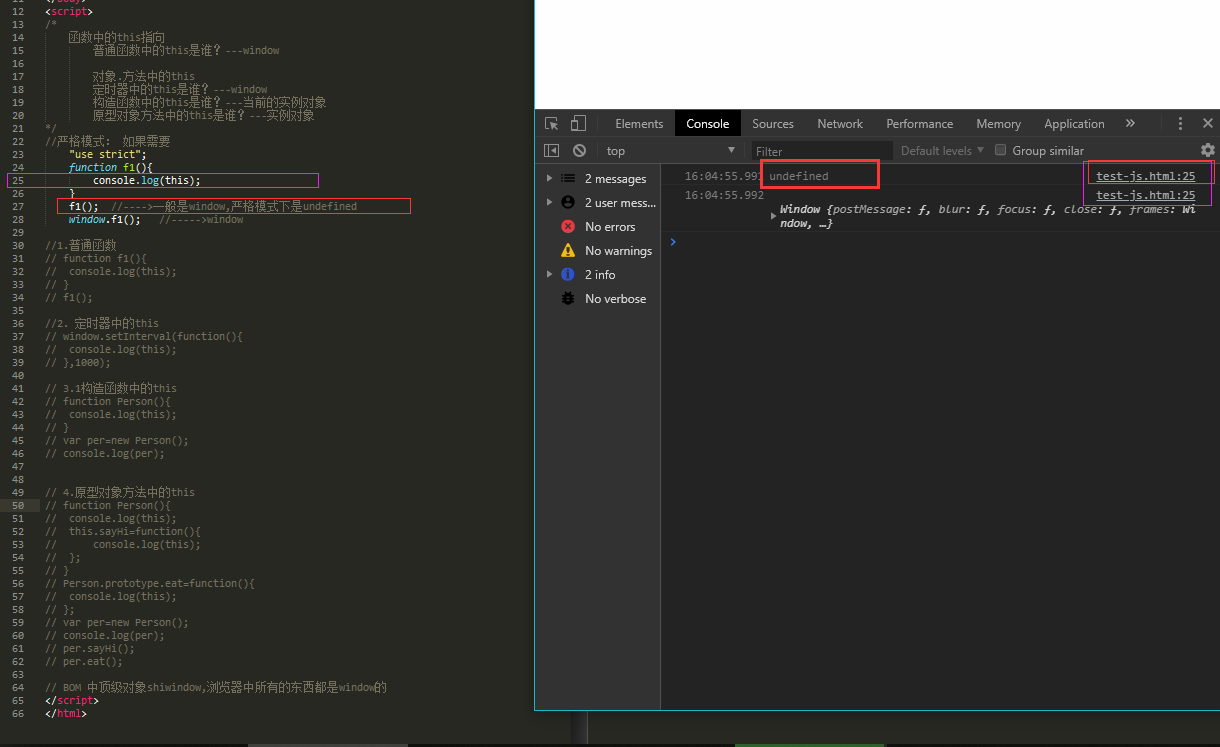Hide the console sidebar panel icon
Viewport: 1220px width, 747px height.
tap(551, 150)
